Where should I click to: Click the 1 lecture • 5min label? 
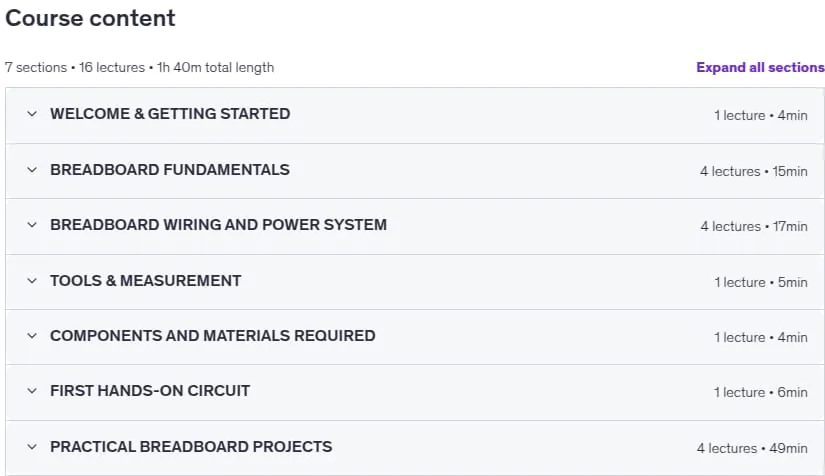pos(761,282)
